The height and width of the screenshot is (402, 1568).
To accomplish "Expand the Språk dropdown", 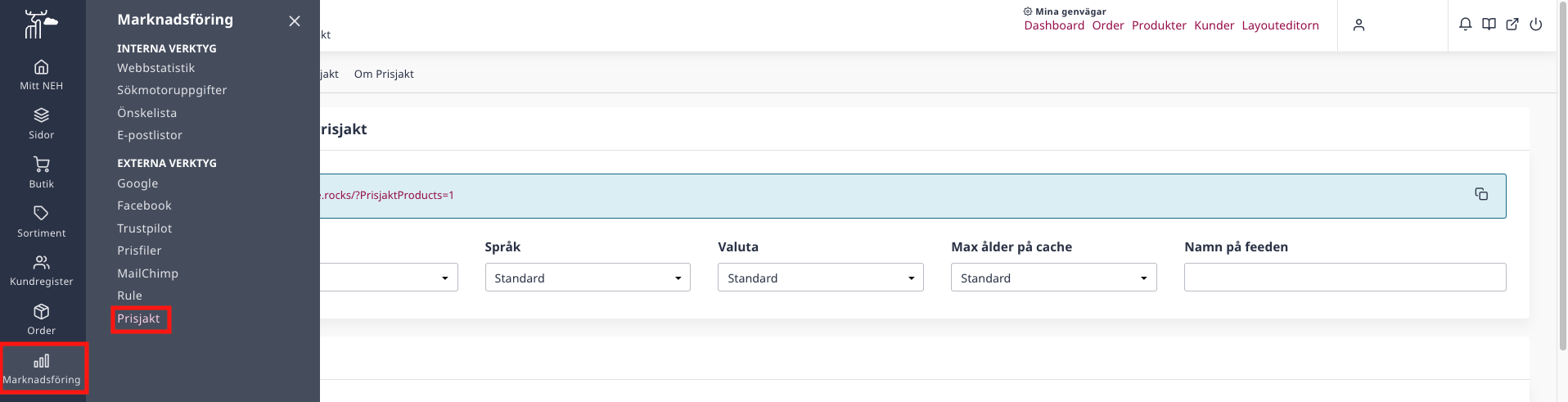I will click(588, 278).
